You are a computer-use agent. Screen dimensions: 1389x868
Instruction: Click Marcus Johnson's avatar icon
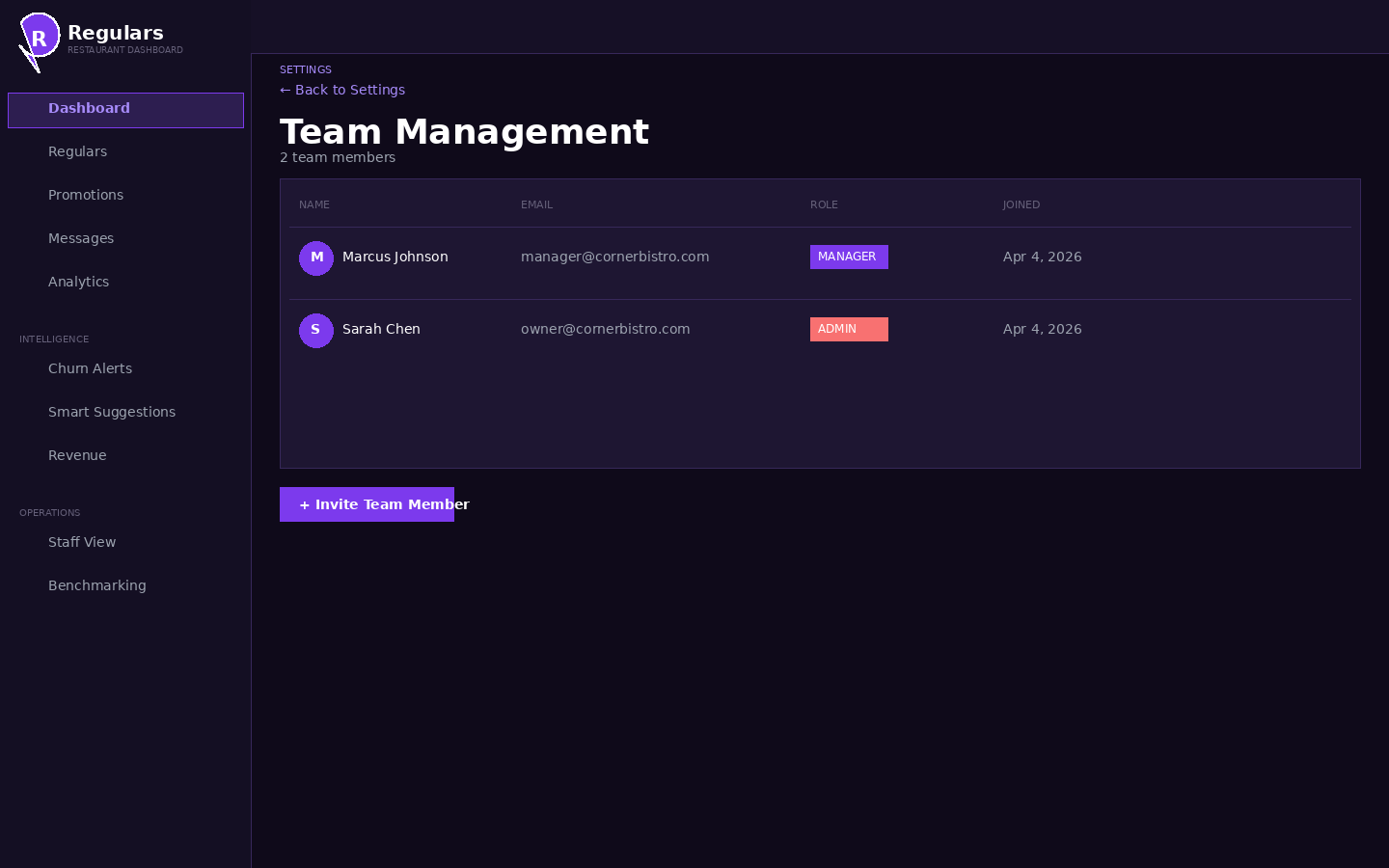[x=316, y=258]
